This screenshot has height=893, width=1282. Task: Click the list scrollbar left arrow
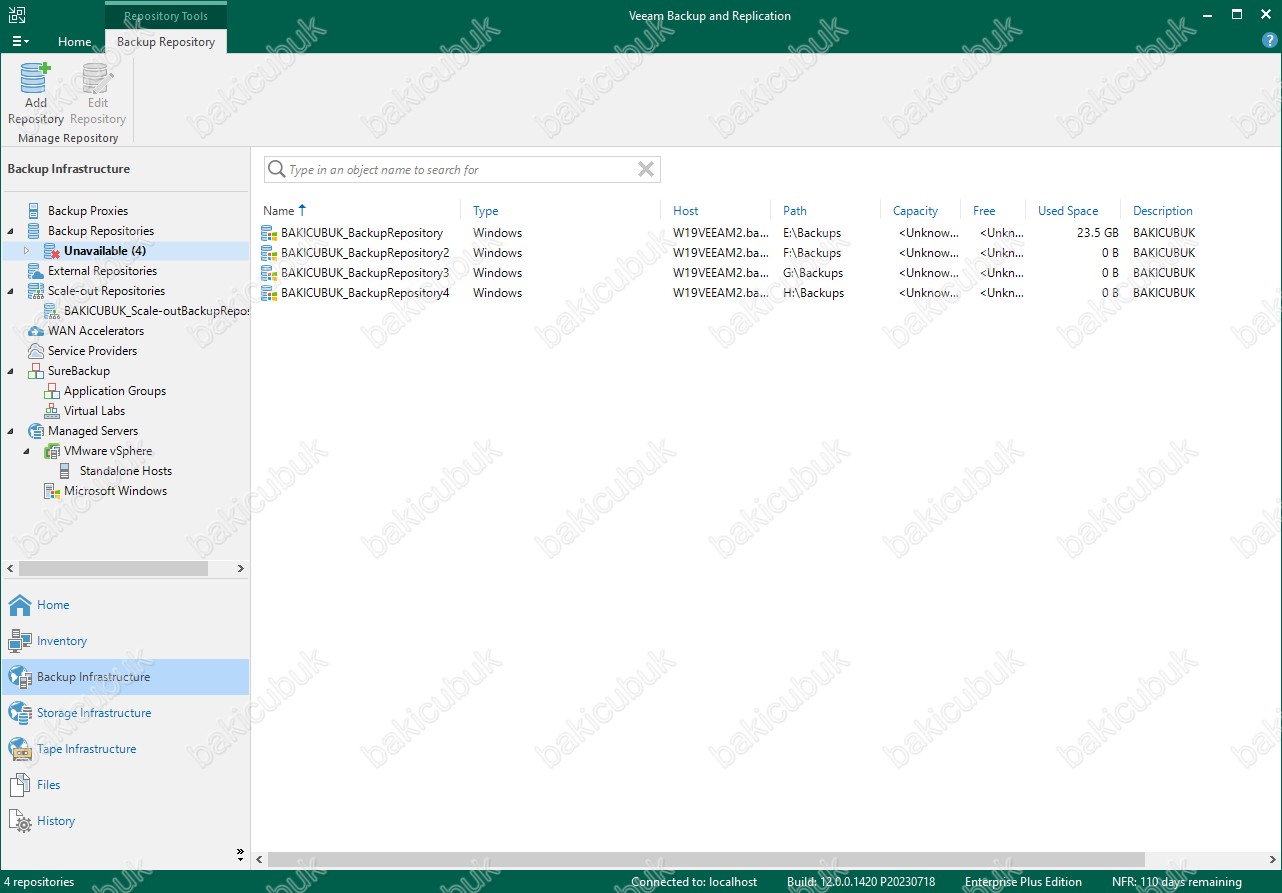point(260,860)
